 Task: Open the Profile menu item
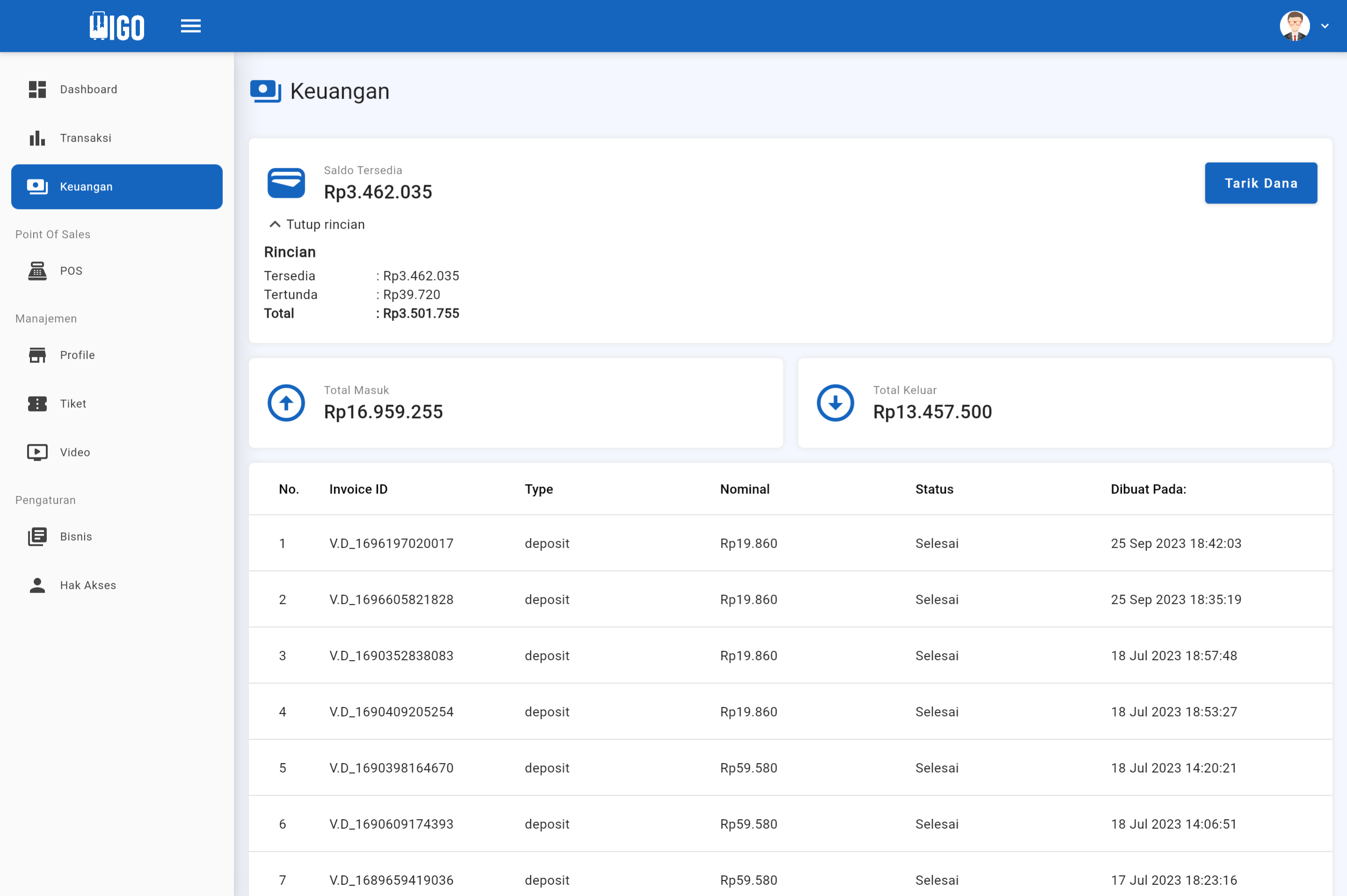point(77,355)
